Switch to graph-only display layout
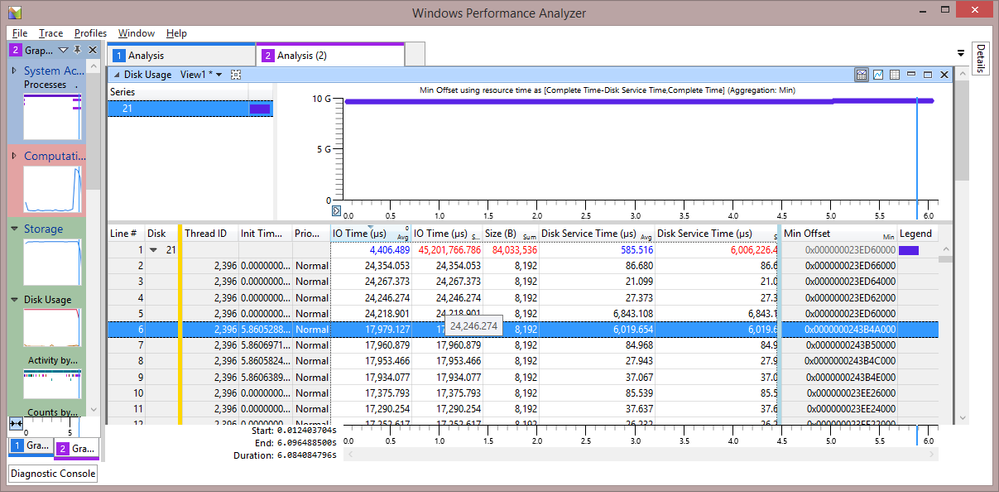Viewport: 999px width, 492px height. (x=878, y=75)
